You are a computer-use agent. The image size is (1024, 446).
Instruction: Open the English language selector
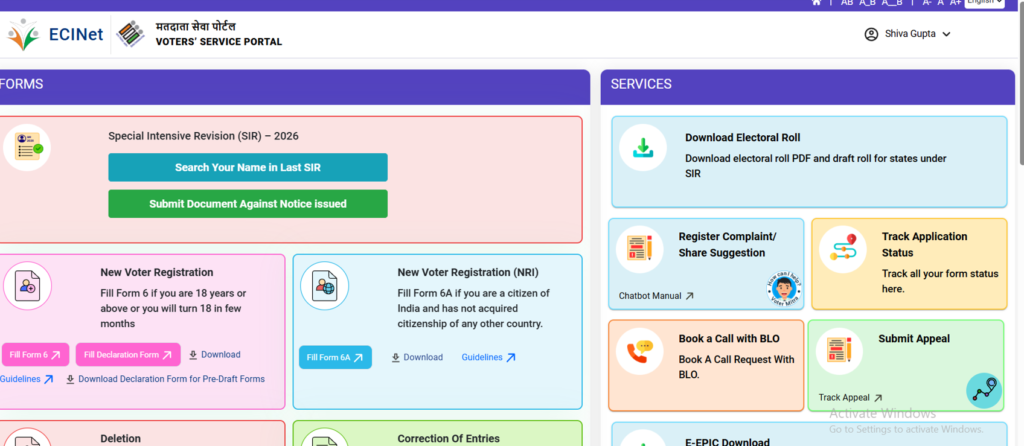983,3
